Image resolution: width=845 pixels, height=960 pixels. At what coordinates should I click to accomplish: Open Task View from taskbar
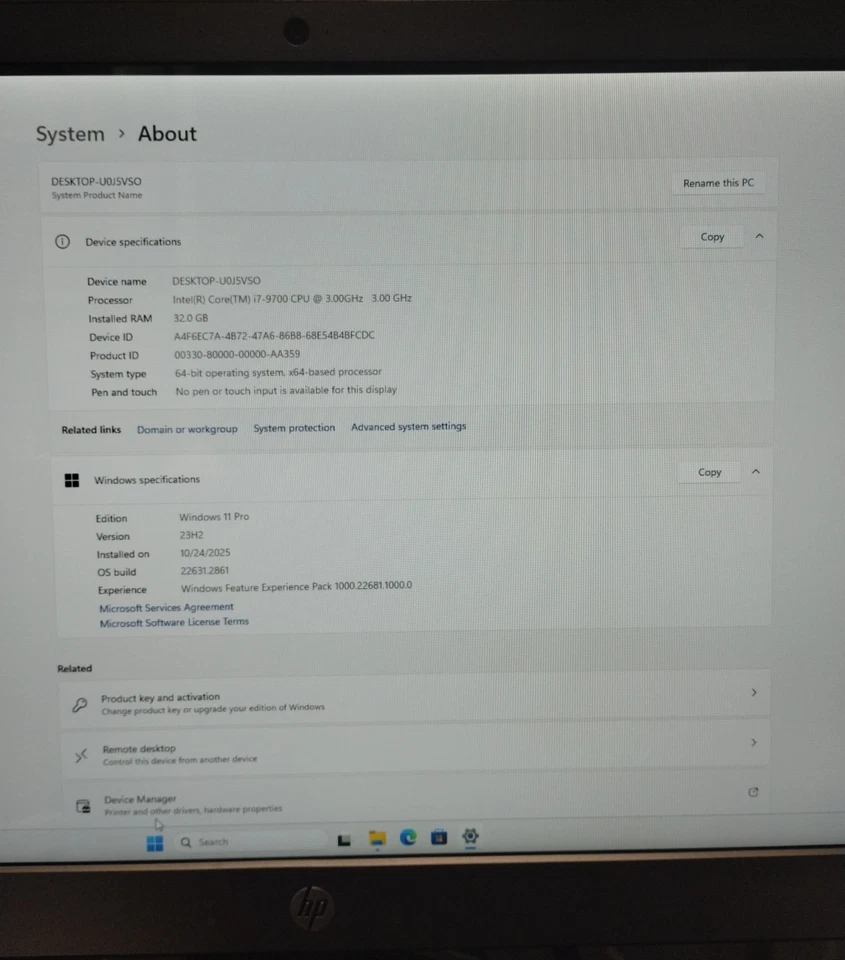pyautogui.click(x=344, y=840)
